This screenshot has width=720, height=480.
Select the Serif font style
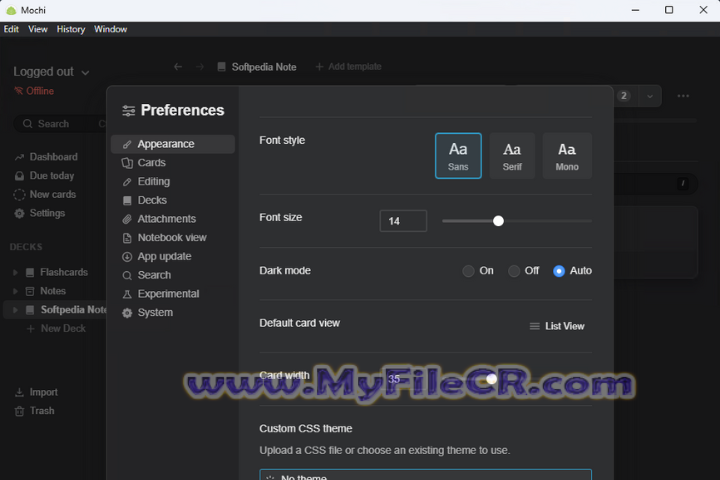512,156
